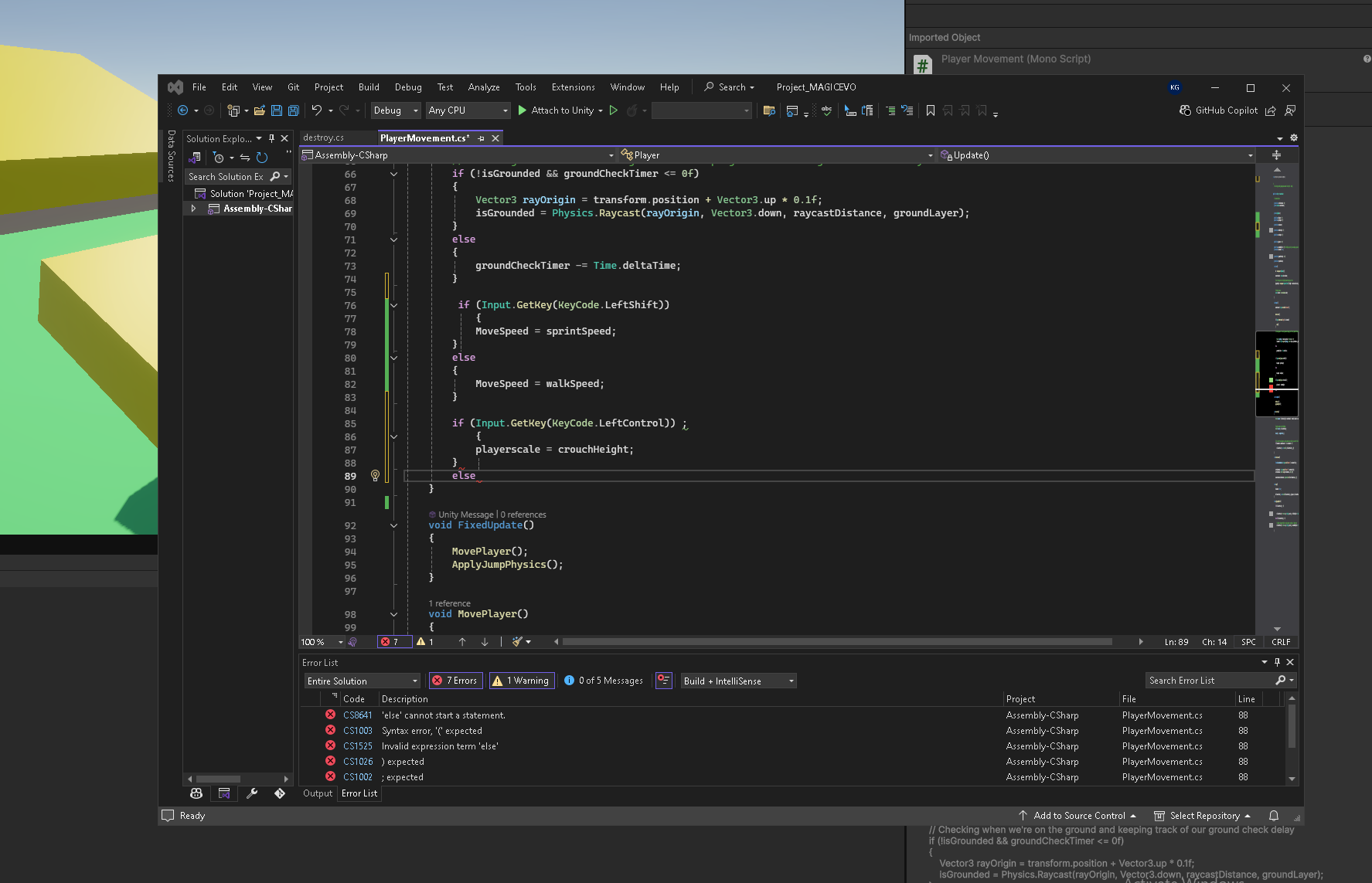Click the Start Without Debugging outline play icon

click(x=614, y=110)
